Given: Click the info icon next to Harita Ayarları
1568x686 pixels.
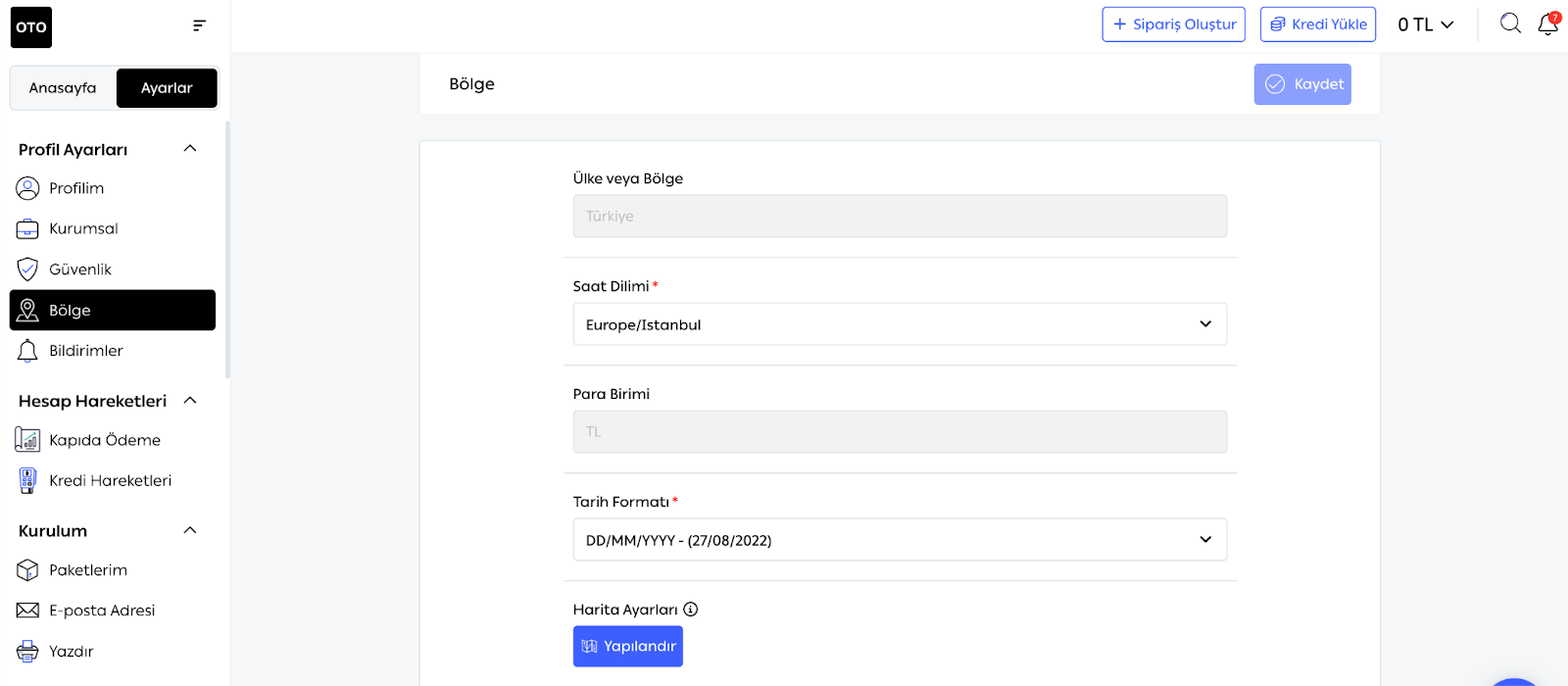Looking at the screenshot, I should (x=691, y=610).
